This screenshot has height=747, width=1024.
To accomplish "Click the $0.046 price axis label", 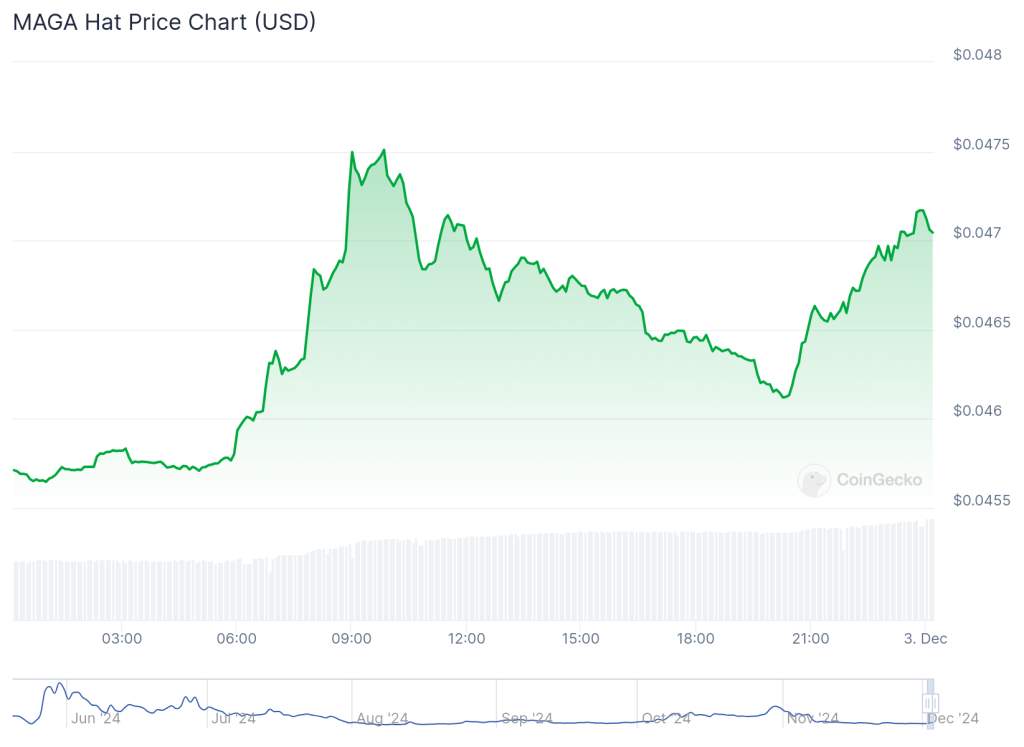I will pos(977,410).
